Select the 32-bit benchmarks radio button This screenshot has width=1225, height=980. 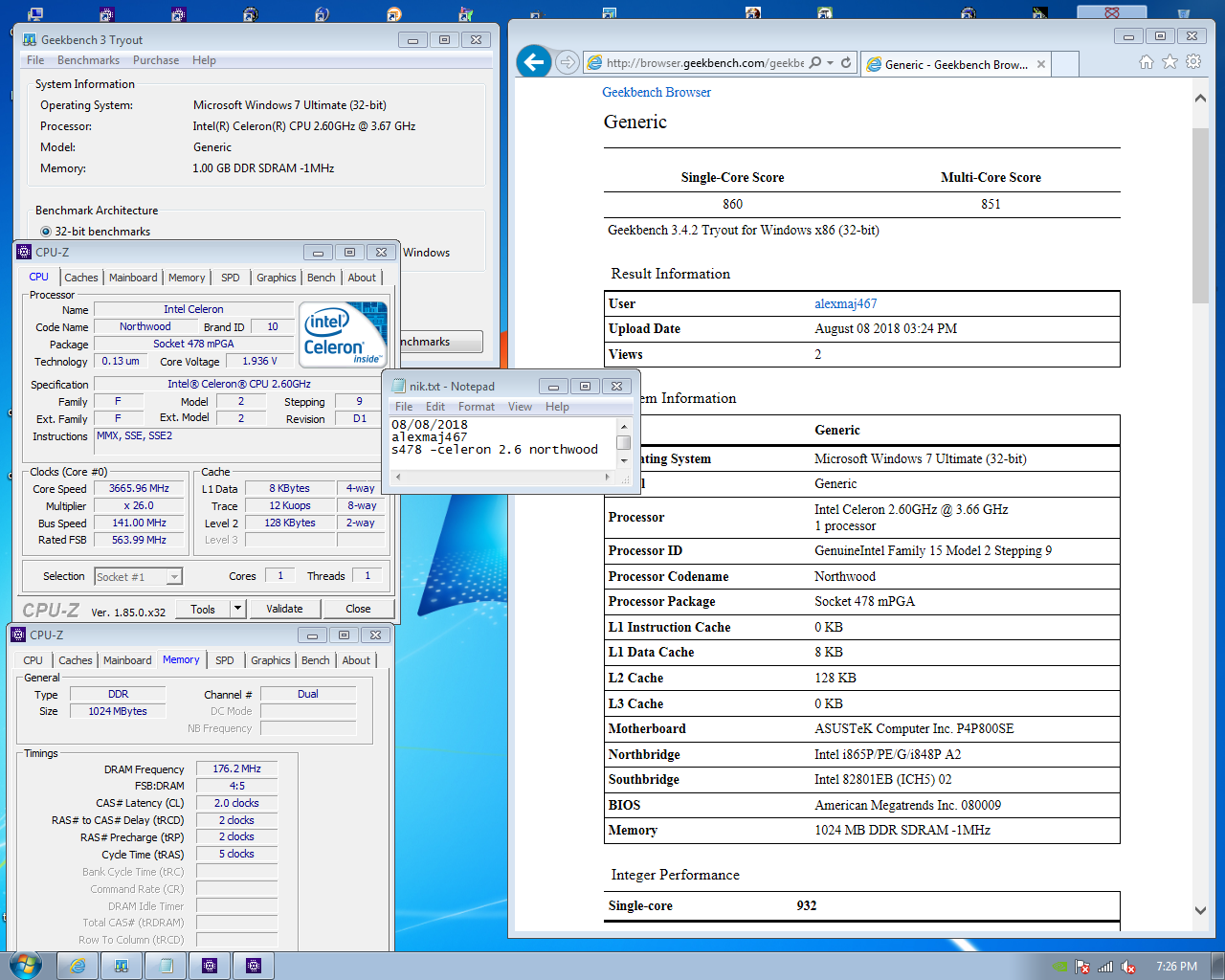(x=46, y=232)
